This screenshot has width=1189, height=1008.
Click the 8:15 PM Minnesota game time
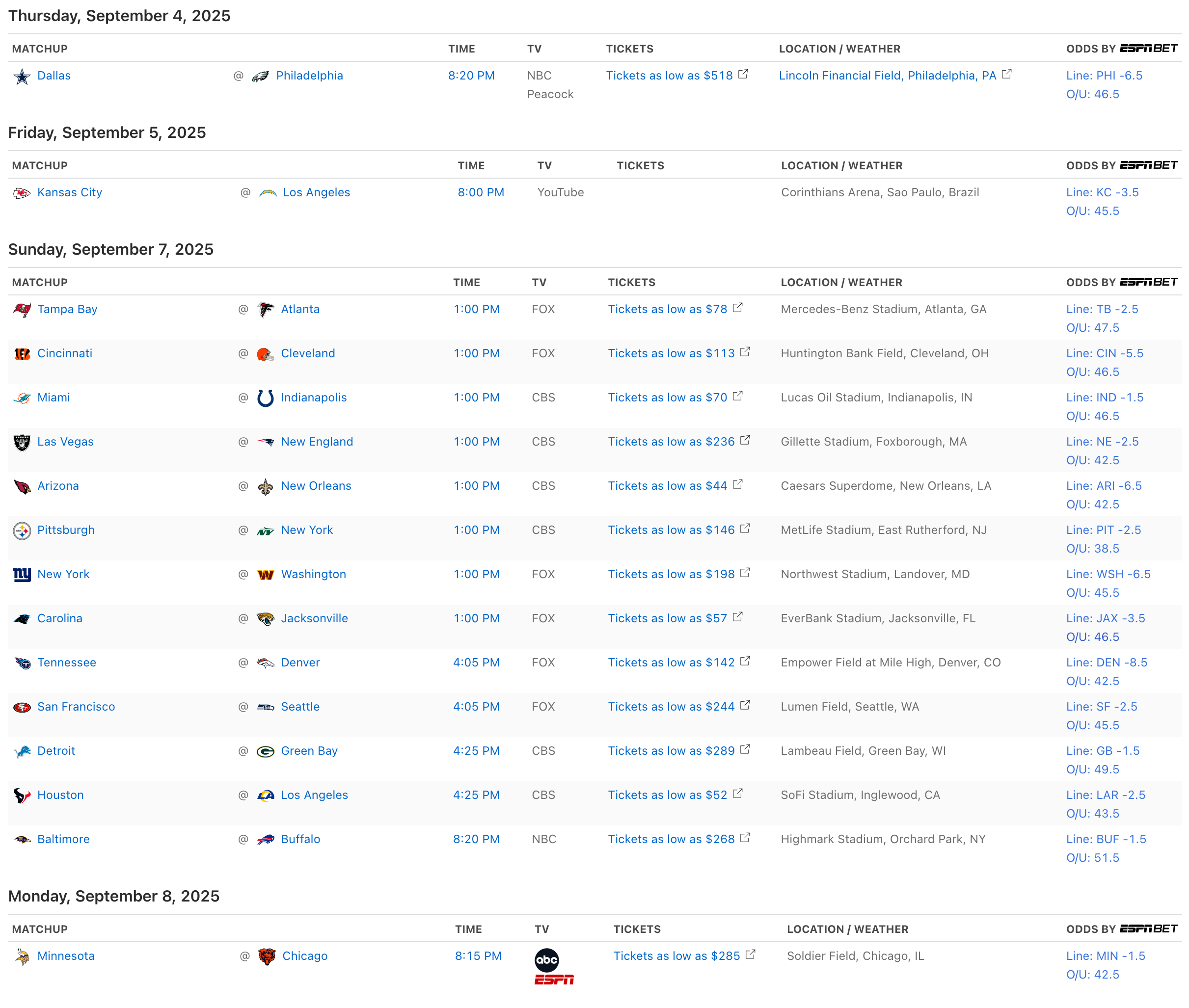pyautogui.click(x=478, y=956)
